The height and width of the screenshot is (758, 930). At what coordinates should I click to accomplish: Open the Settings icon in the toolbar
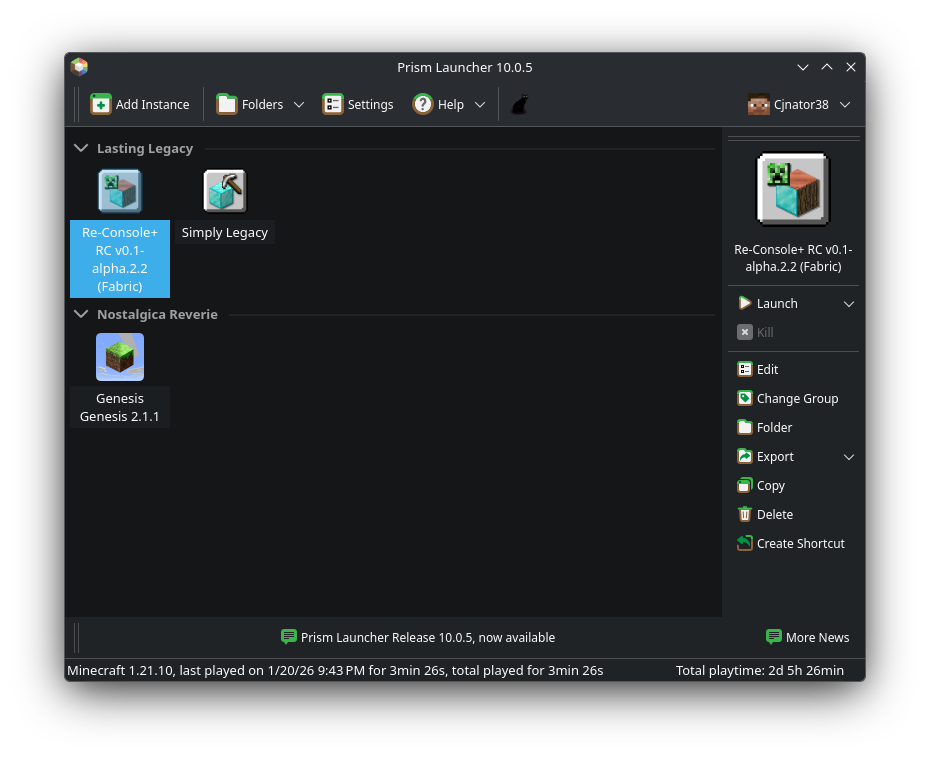[332, 104]
